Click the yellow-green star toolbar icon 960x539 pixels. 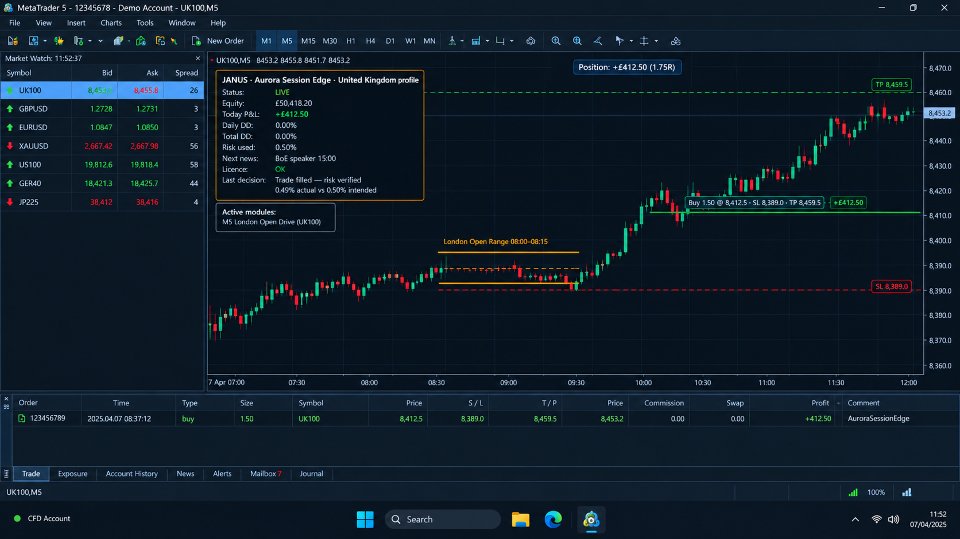coord(59,41)
